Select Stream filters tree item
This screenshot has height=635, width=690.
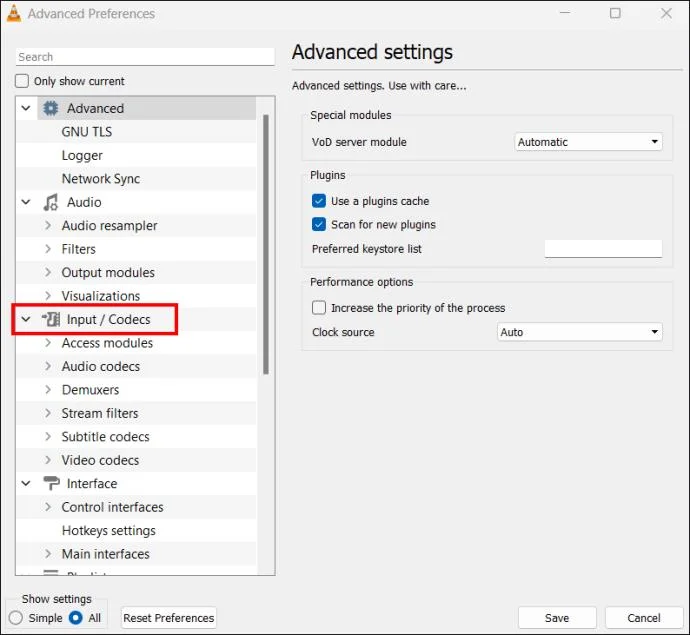click(100, 413)
